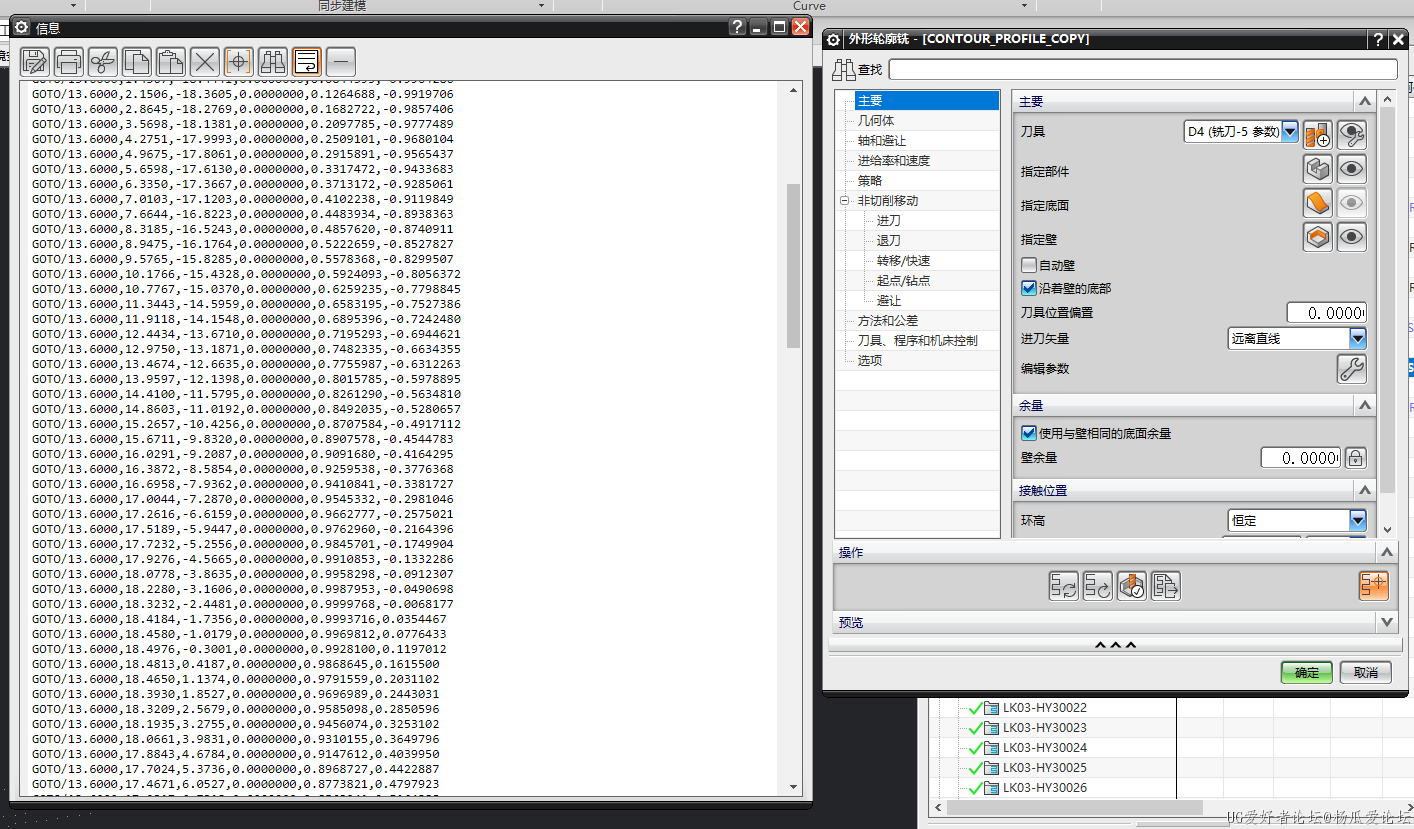
Task: Open the 刀具 D4 dropdown
Action: pos(1290,131)
